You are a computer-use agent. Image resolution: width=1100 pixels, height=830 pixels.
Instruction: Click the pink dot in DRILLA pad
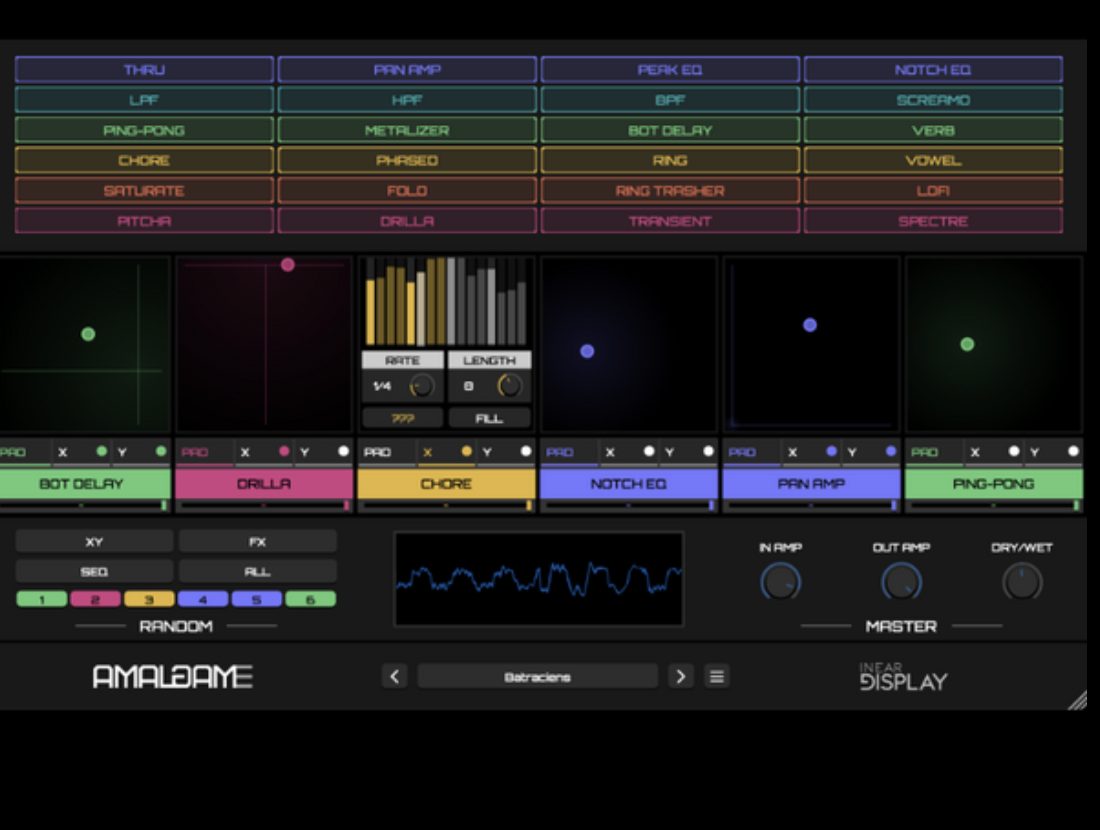[x=288, y=265]
